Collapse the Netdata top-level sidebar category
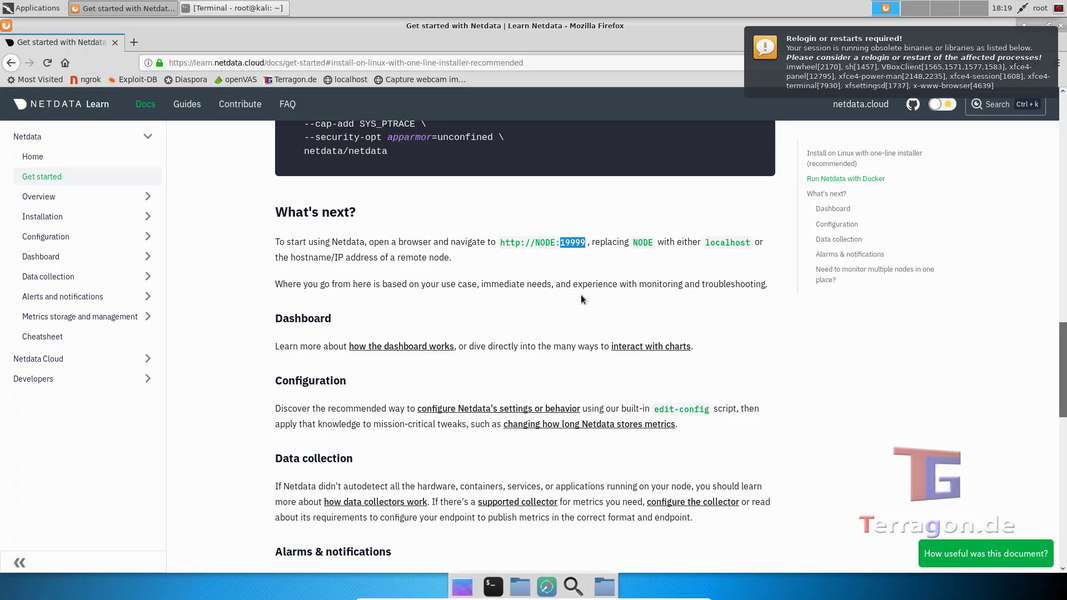The height and width of the screenshot is (600, 1067). pos(148,136)
